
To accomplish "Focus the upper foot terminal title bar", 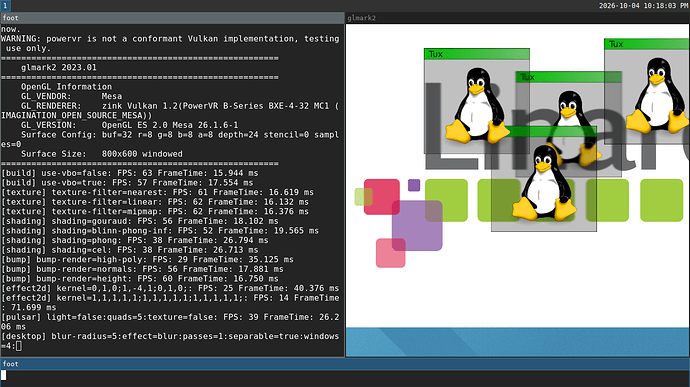I will pyautogui.click(x=172, y=18).
